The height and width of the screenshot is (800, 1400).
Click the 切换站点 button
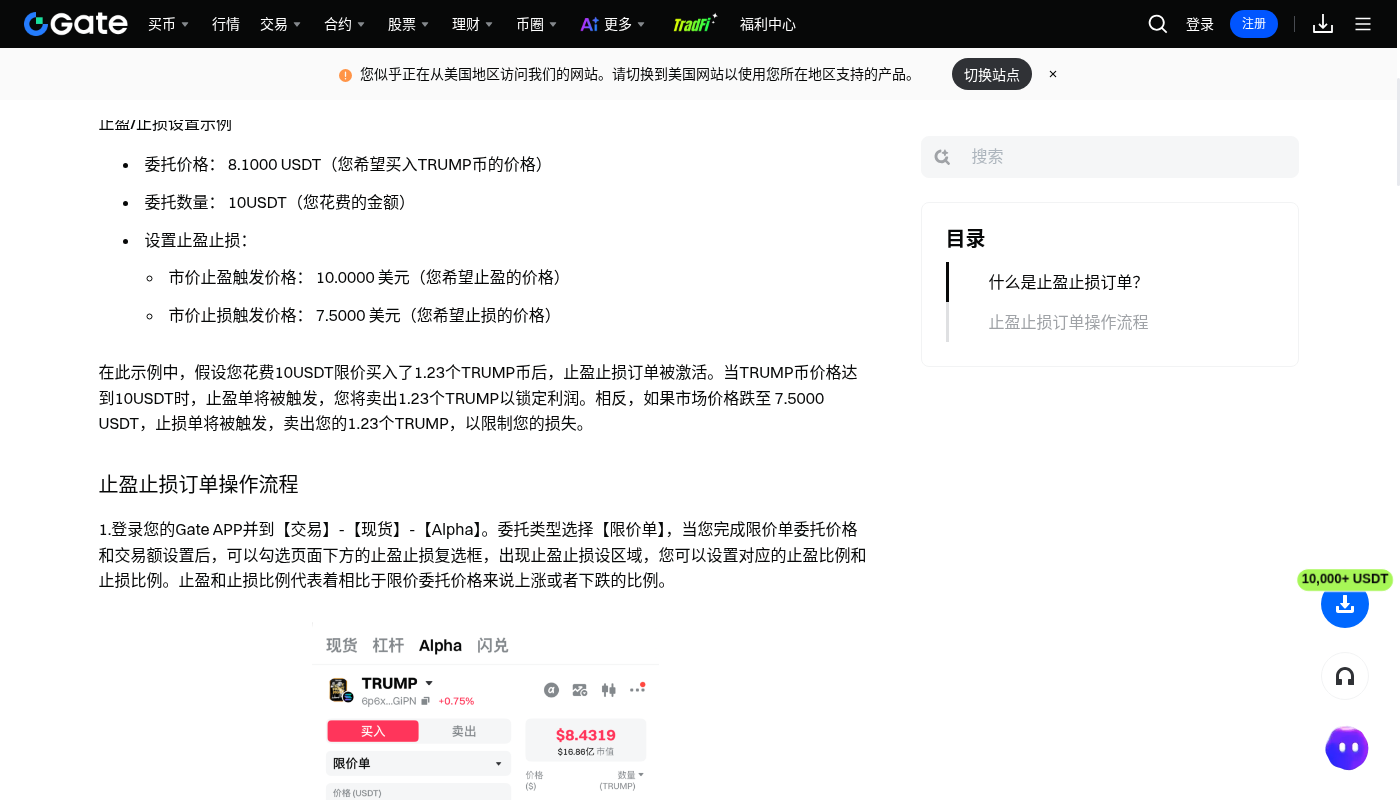992,74
